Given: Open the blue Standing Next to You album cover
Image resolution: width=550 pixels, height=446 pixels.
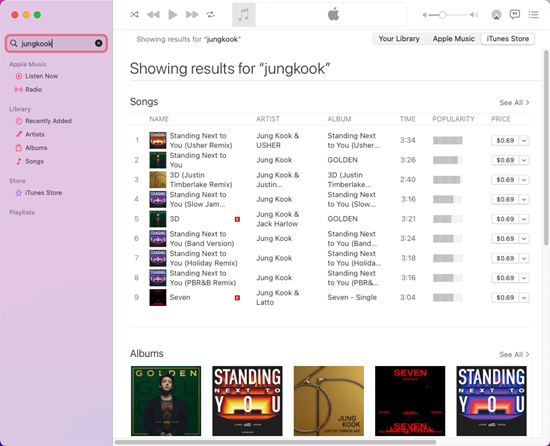Looking at the screenshot, I should [491, 401].
